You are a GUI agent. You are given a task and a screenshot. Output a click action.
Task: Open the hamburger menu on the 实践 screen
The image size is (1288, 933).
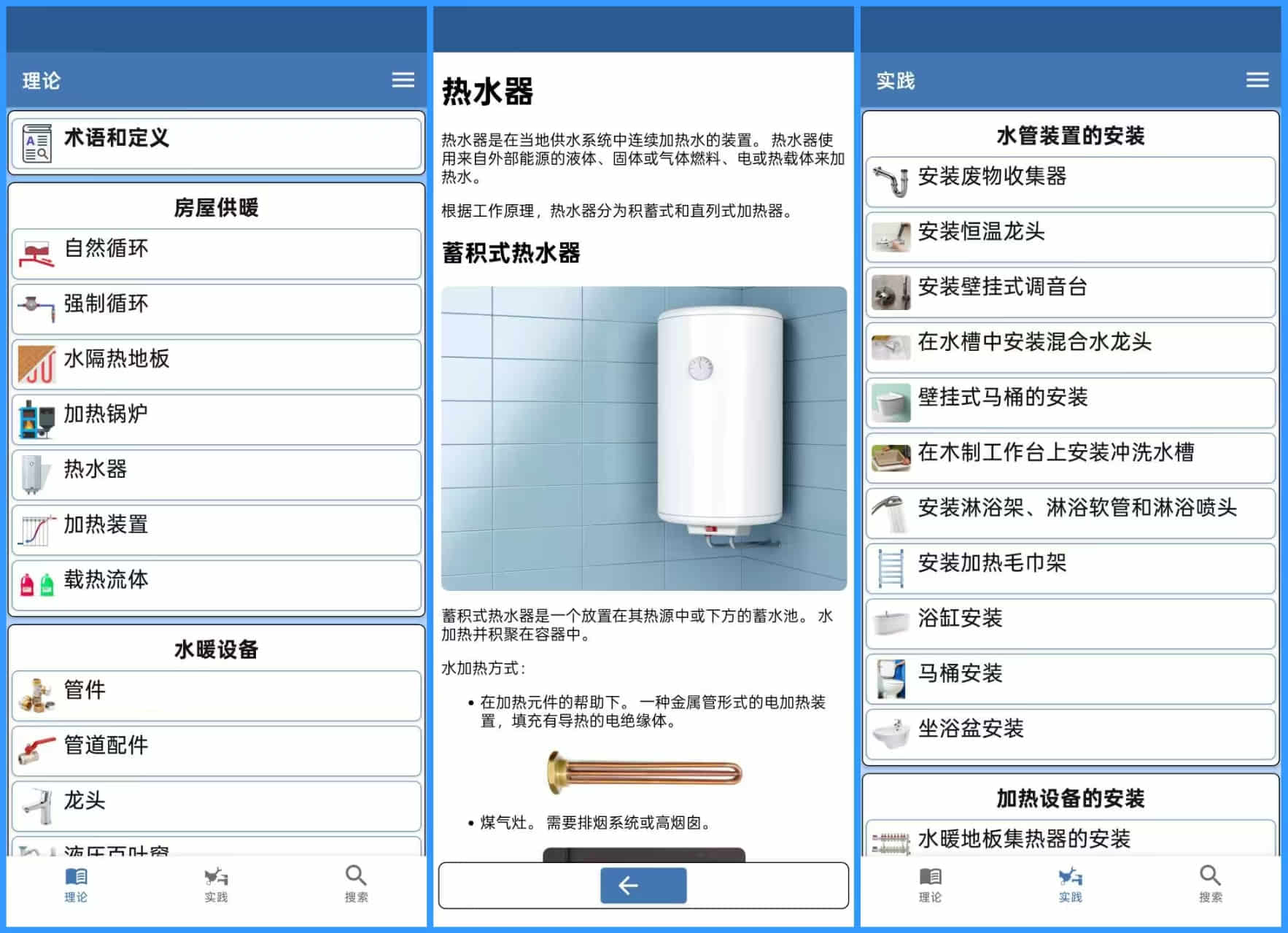click(x=1257, y=80)
